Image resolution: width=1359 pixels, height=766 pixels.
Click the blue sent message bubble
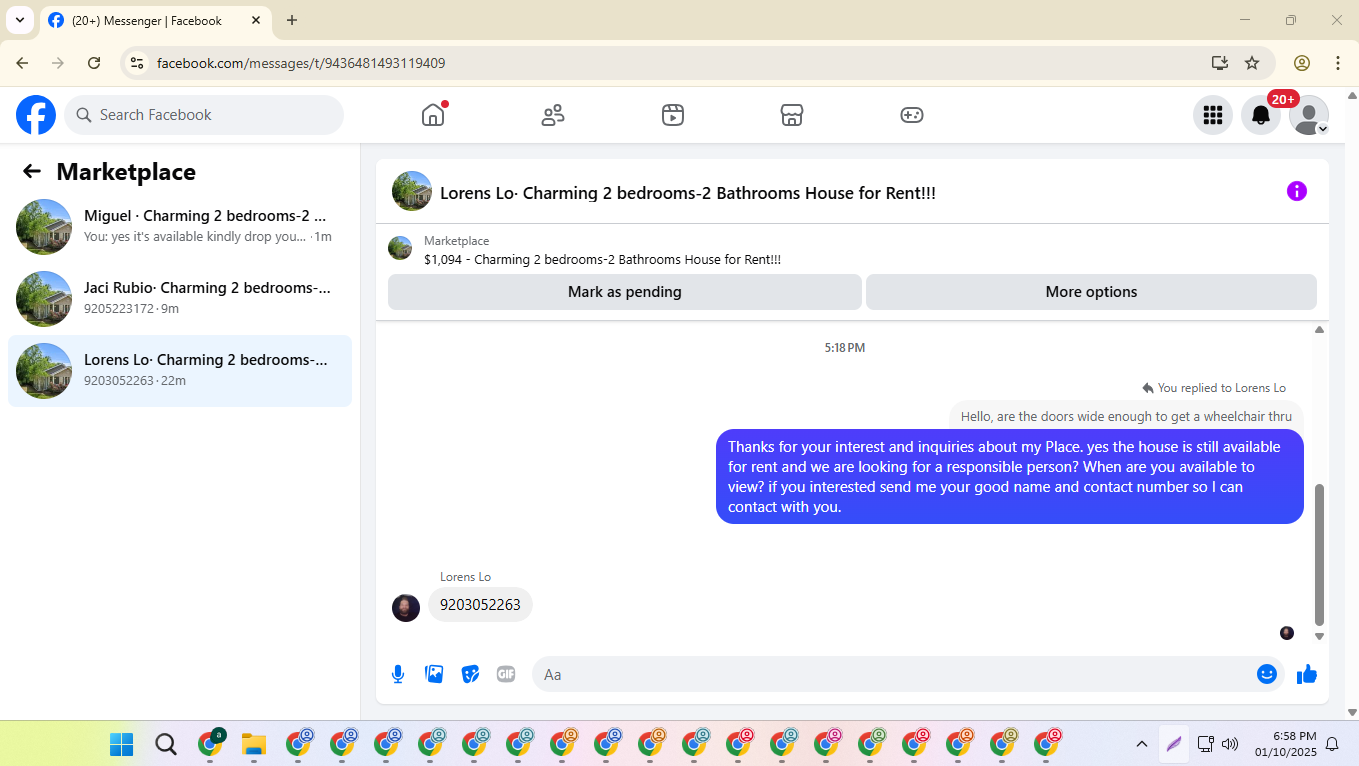point(1010,477)
